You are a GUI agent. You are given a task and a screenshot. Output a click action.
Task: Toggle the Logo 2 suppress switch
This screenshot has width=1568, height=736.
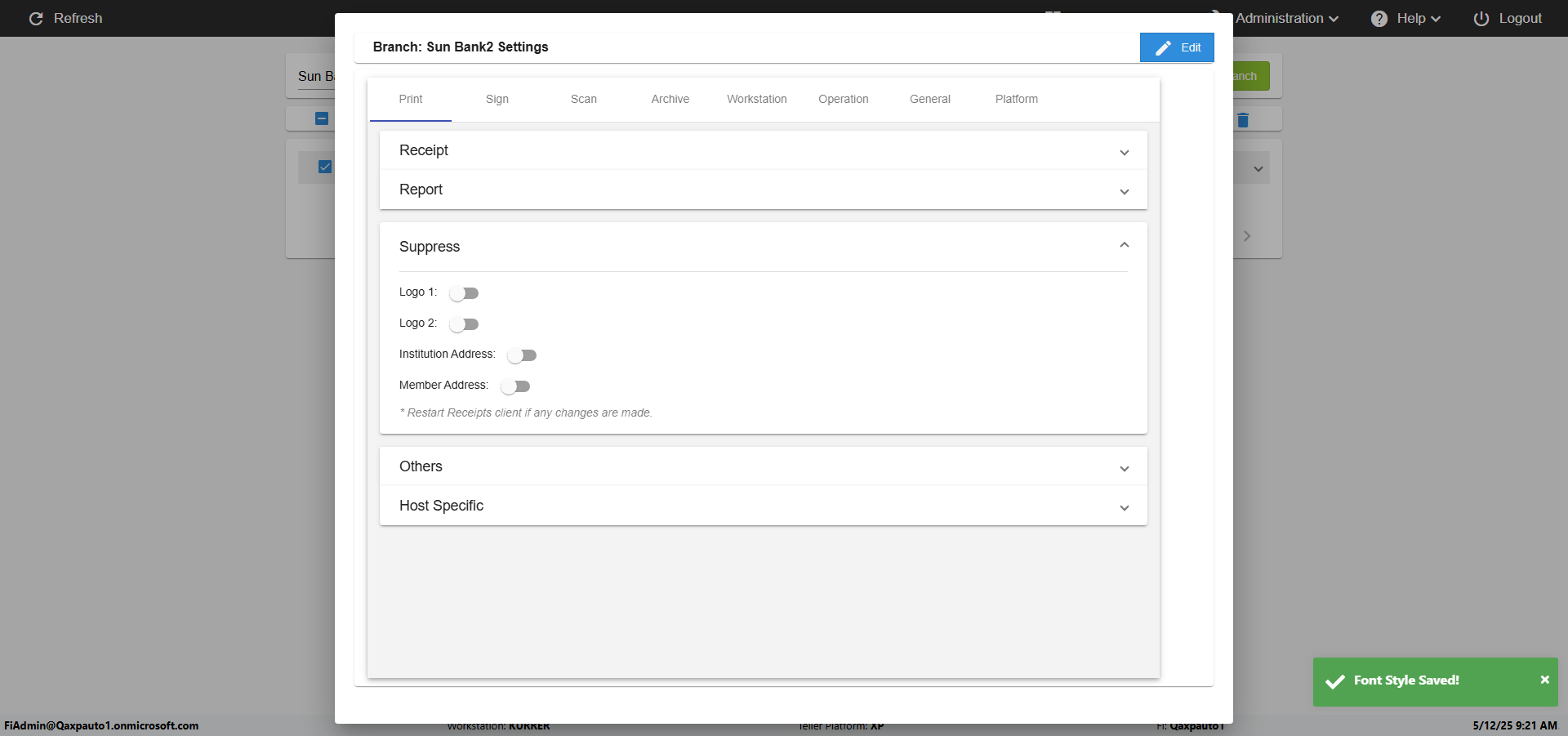click(x=464, y=324)
